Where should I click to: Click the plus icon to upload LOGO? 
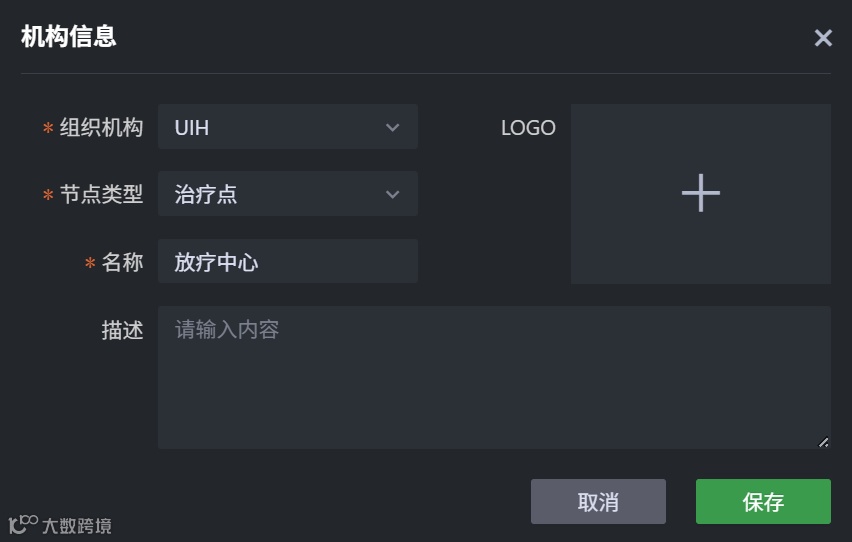pyautogui.click(x=700, y=192)
